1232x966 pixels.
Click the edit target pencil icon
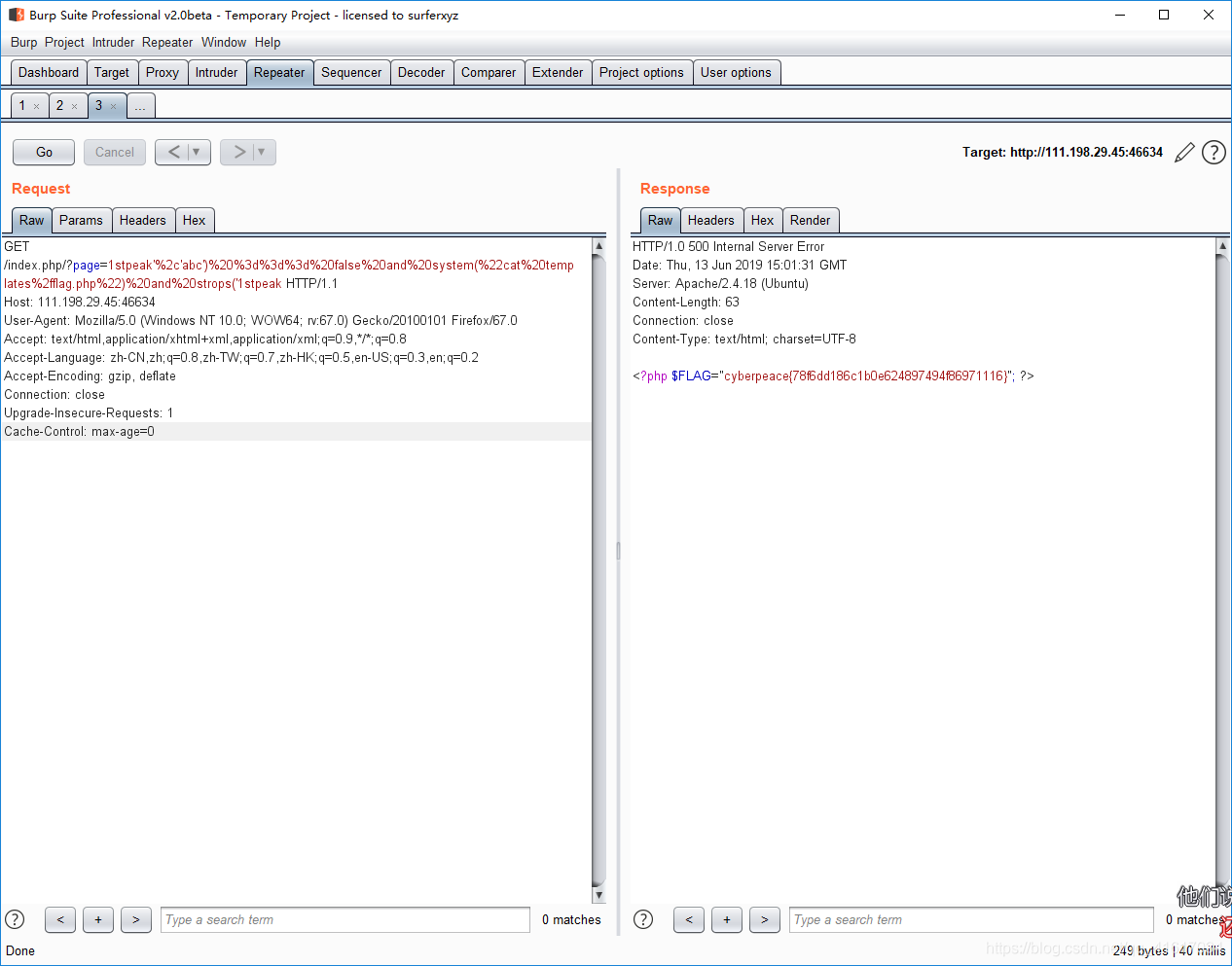1184,153
